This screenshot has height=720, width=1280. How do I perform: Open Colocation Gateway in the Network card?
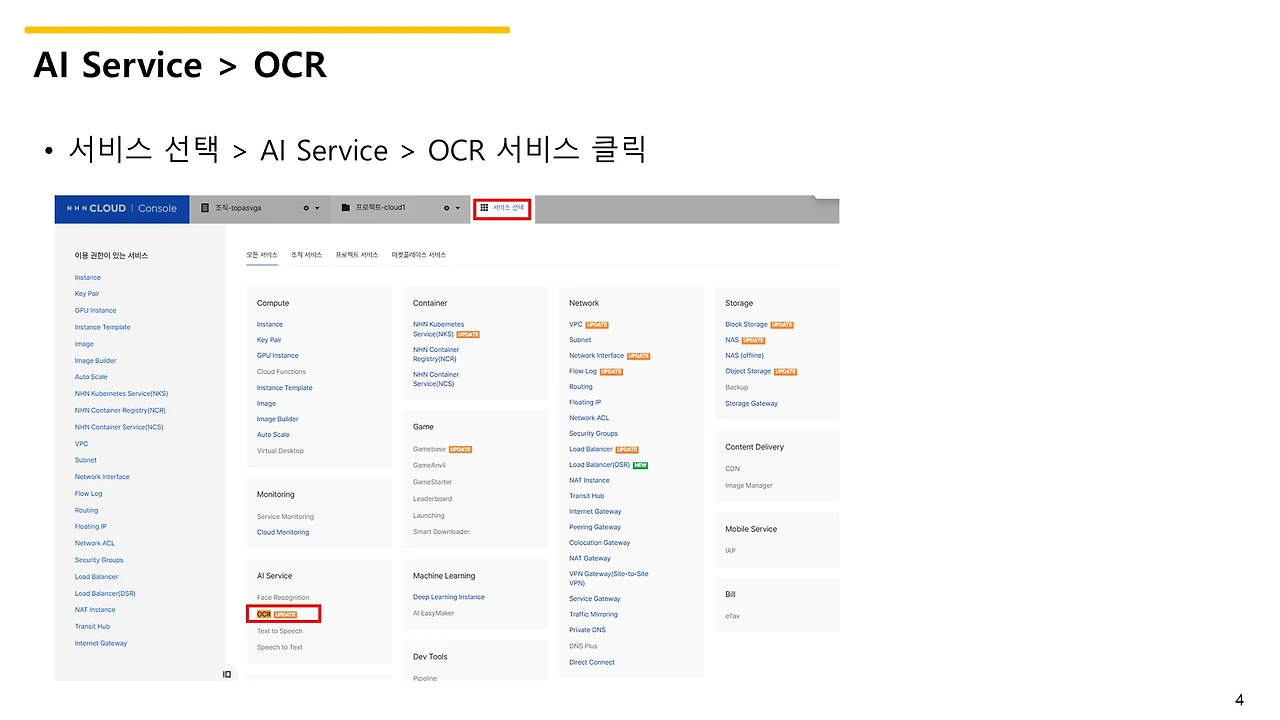point(600,543)
